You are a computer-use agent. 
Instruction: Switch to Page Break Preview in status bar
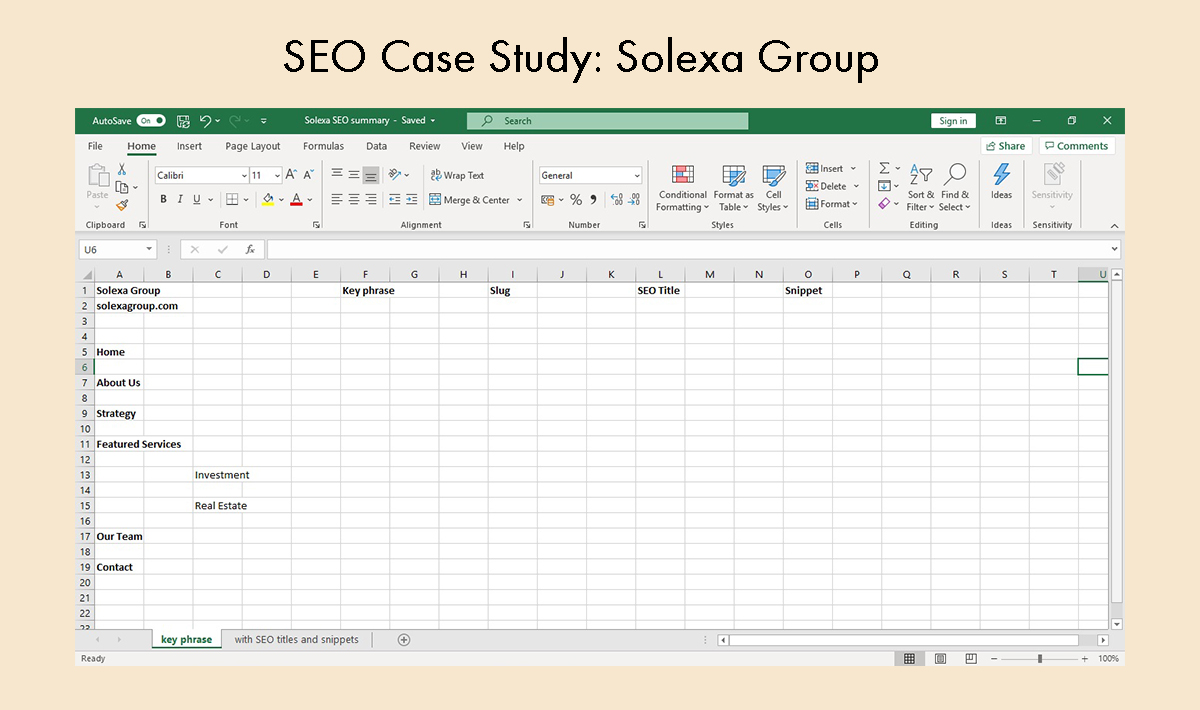971,659
